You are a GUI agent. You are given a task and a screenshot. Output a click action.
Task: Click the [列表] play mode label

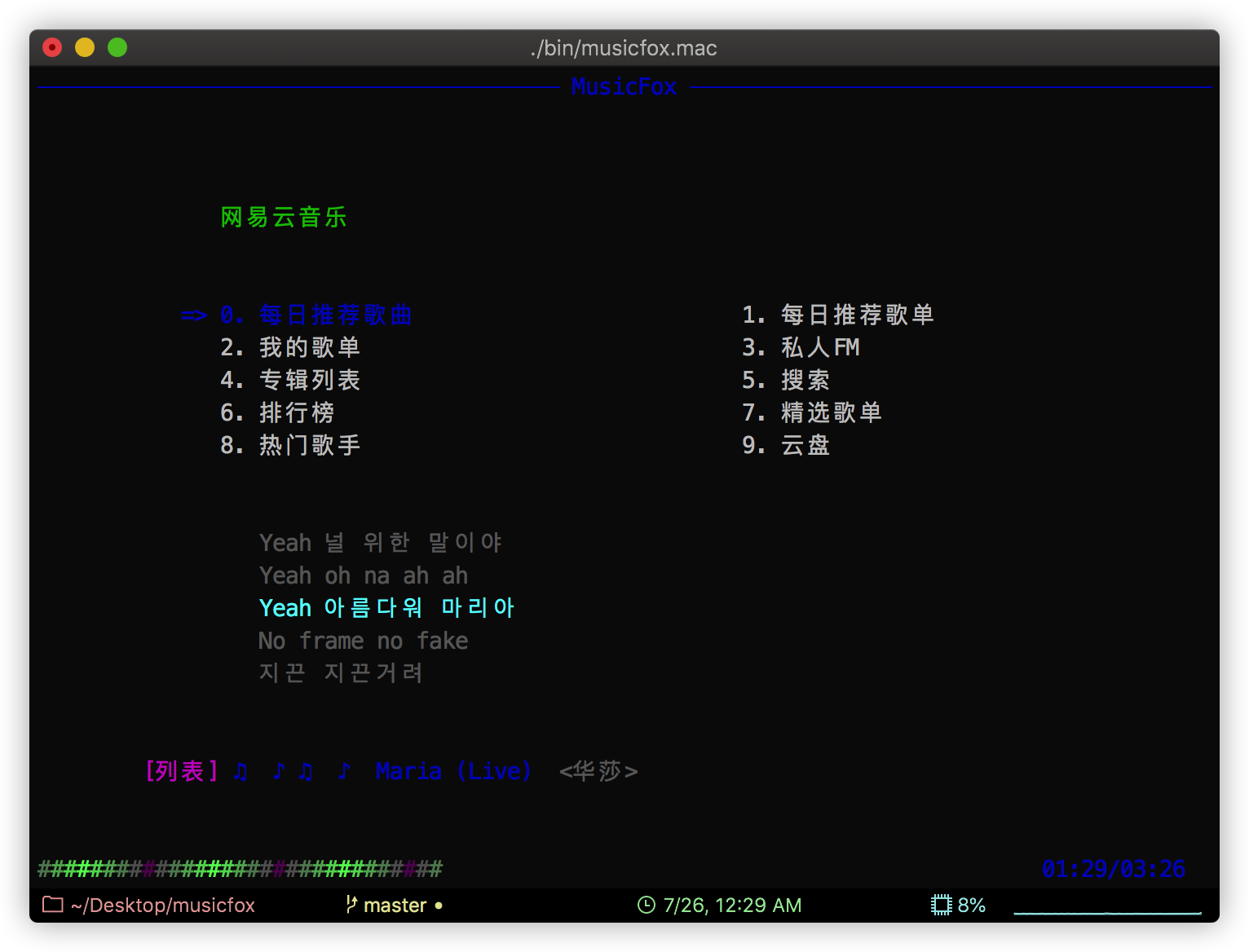(181, 771)
